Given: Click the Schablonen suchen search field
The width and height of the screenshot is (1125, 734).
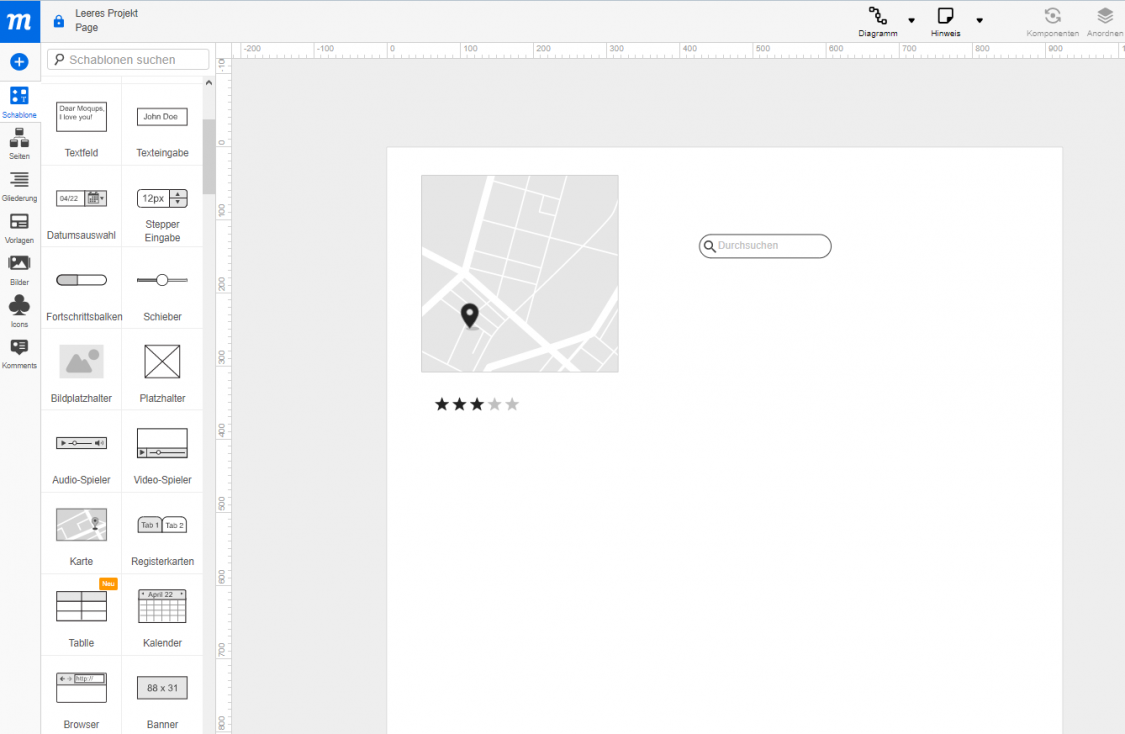Looking at the screenshot, I should (128, 60).
